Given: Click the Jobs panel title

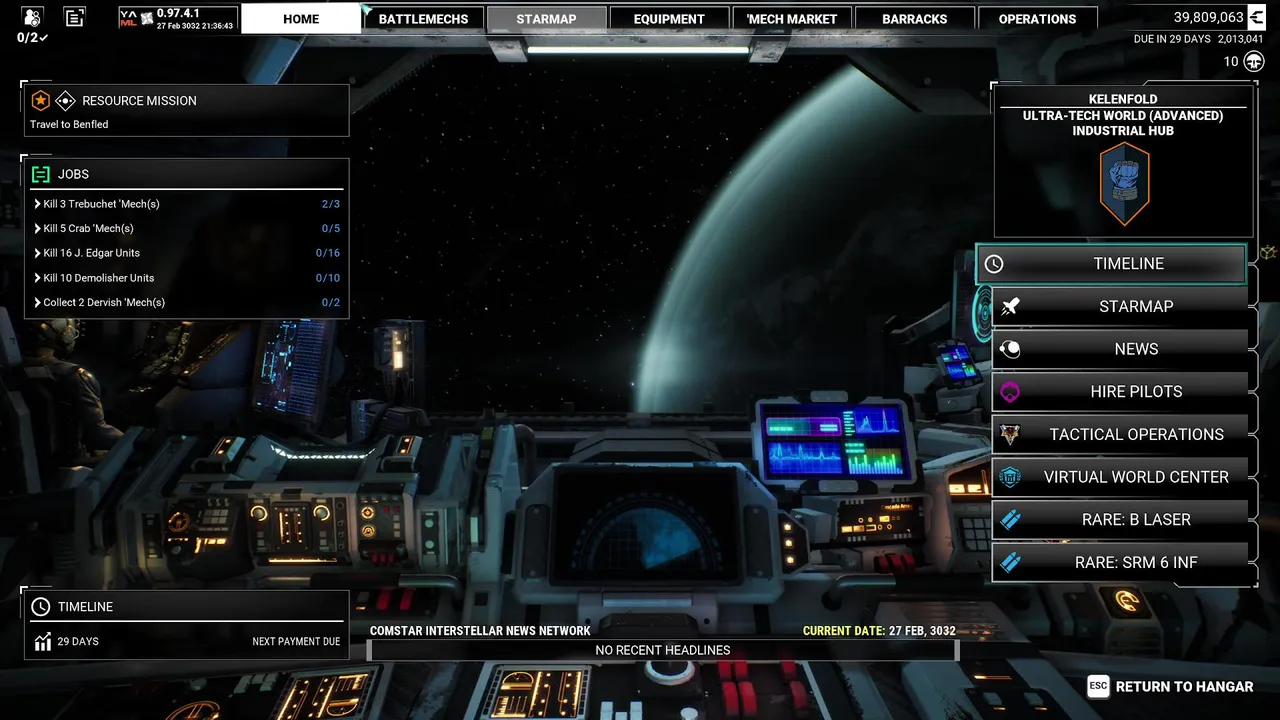Looking at the screenshot, I should tap(73, 174).
